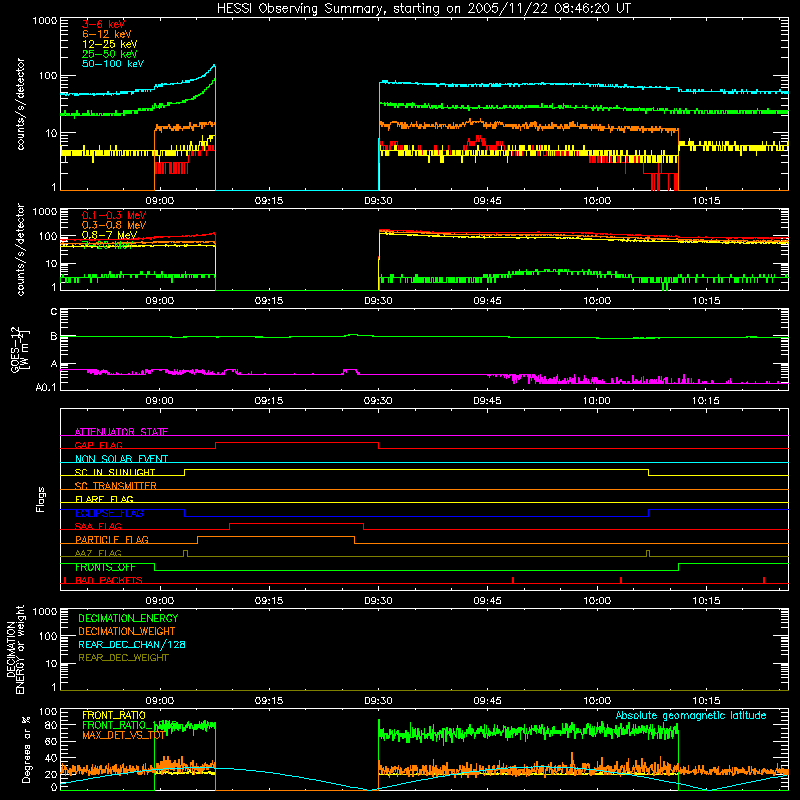Click the MAX_DET_VS_TOT legend label
800x800 pixels.
point(123,735)
